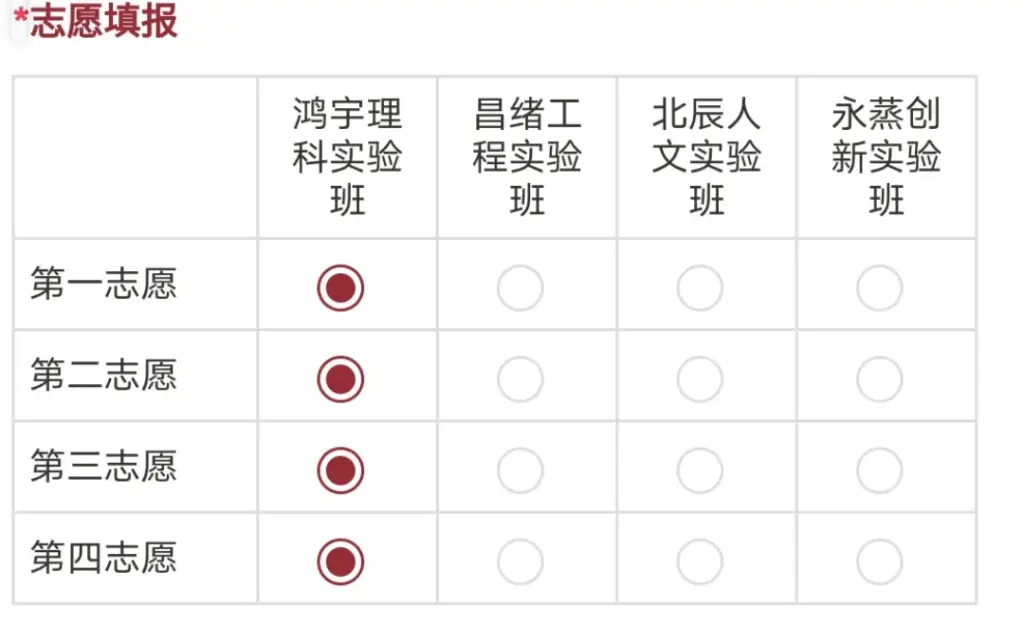Click selected 鸿宇理科实验班 radio for 第三志愿
Viewport: 1024px width, 626px height.
(341, 471)
